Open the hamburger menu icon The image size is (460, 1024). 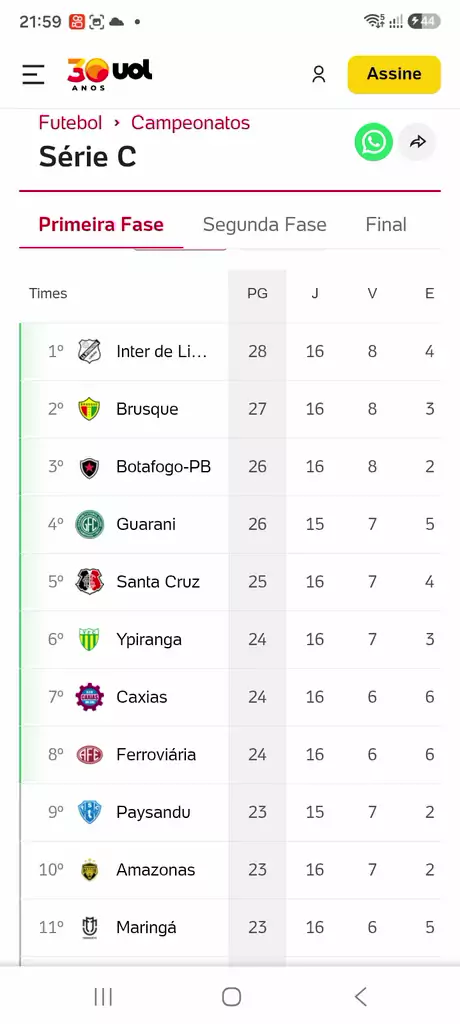pyautogui.click(x=33, y=74)
